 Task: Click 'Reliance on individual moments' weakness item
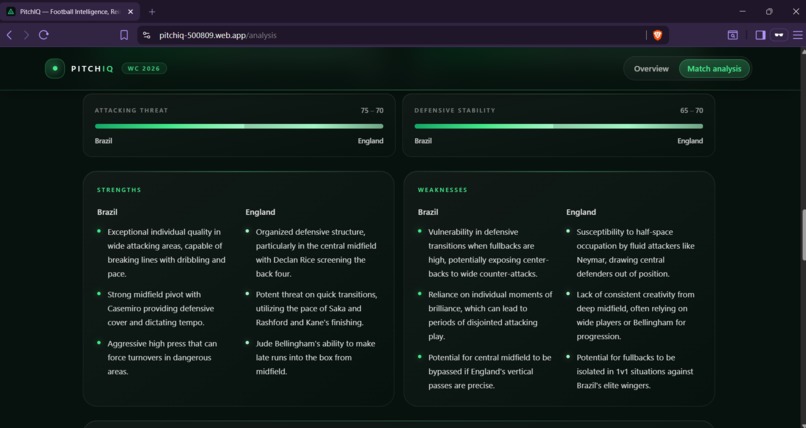pyautogui.click(x=490, y=315)
